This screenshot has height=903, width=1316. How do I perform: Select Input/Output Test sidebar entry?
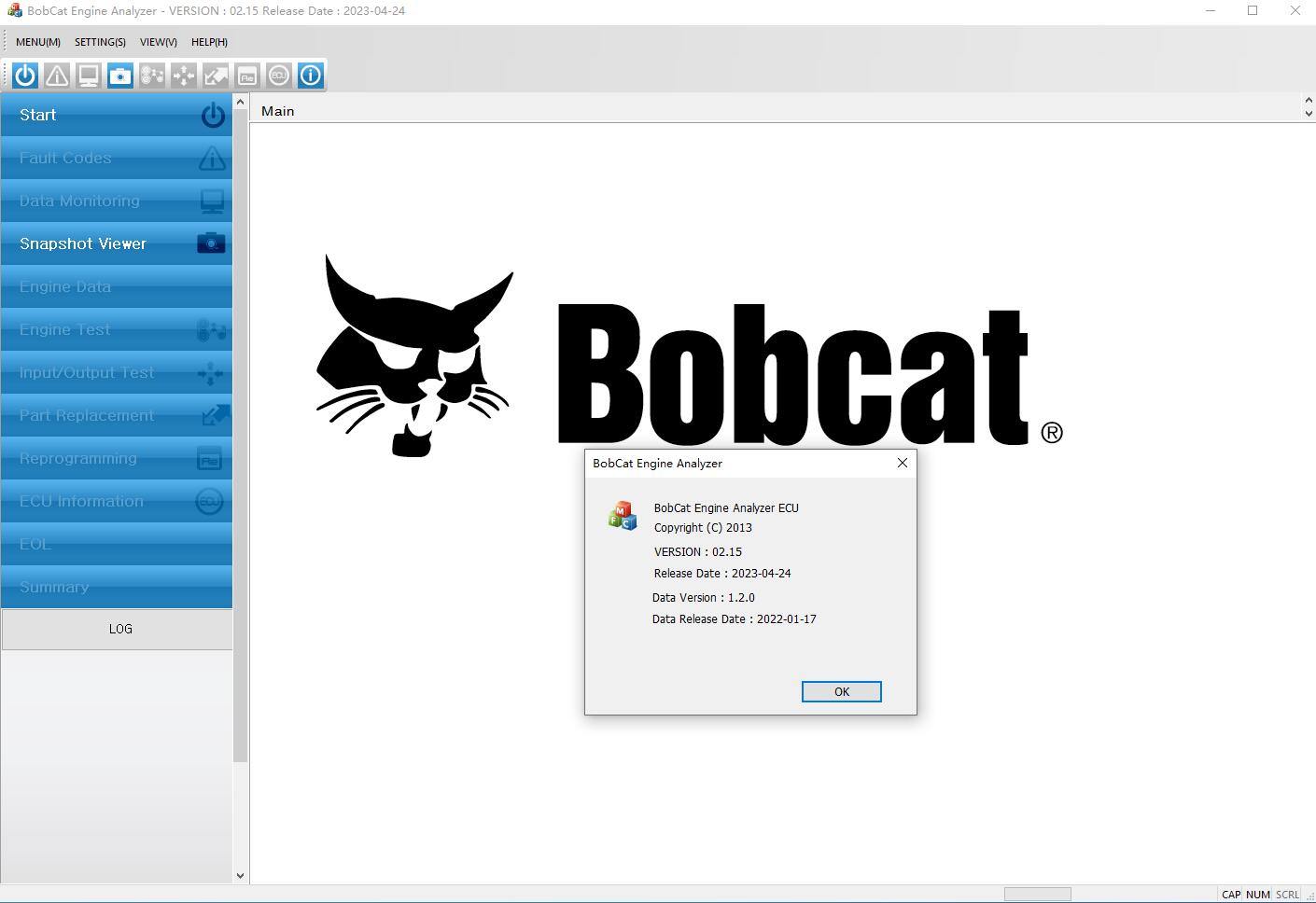(117, 372)
